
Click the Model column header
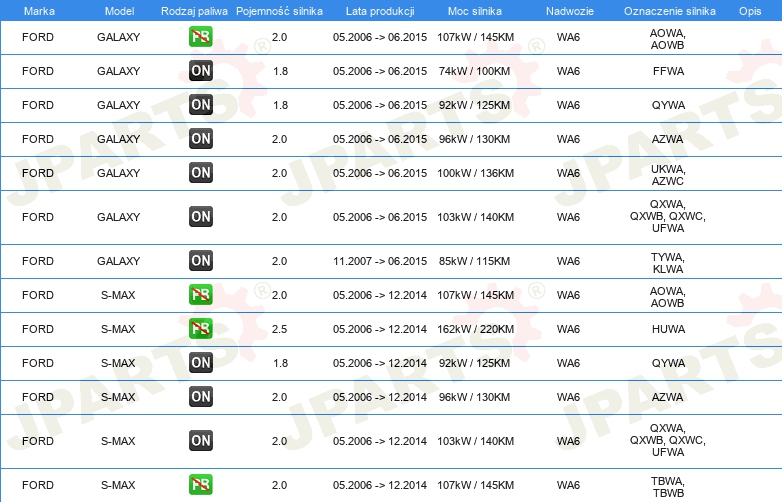tap(119, 11)
